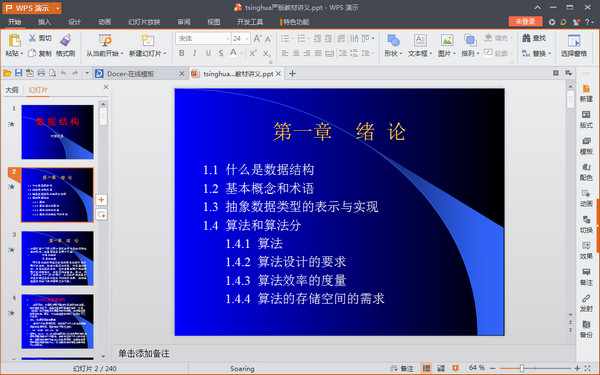This screenshot has width=600, height=375.
Task: Expand the WPS 演示 application menu arrow
Action: click(57, 8)
